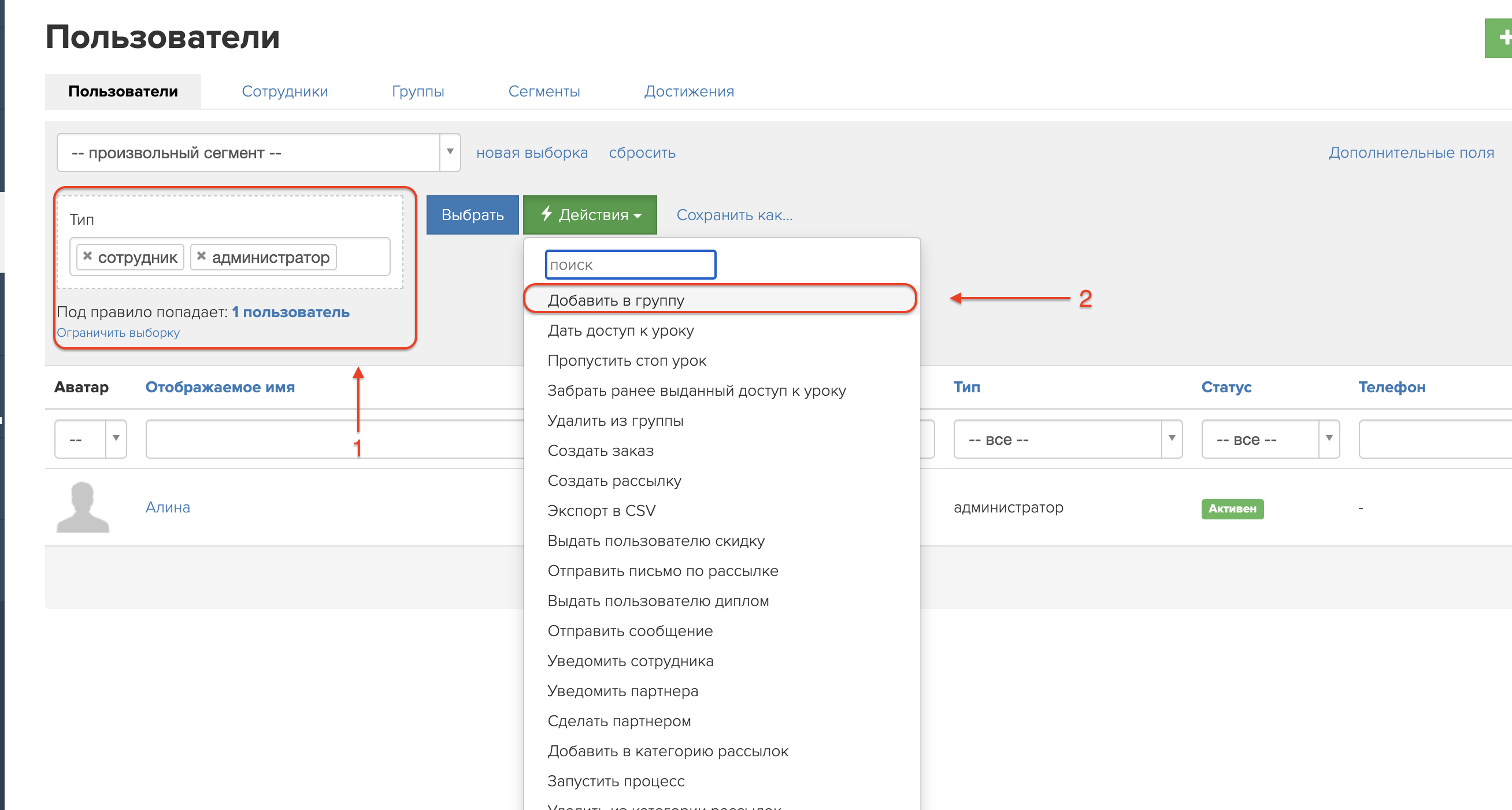The height and width of the screenshot is (810, 1512).
Task: Select 'Создать рассылку' menu entry
Action: pos(614,481)
